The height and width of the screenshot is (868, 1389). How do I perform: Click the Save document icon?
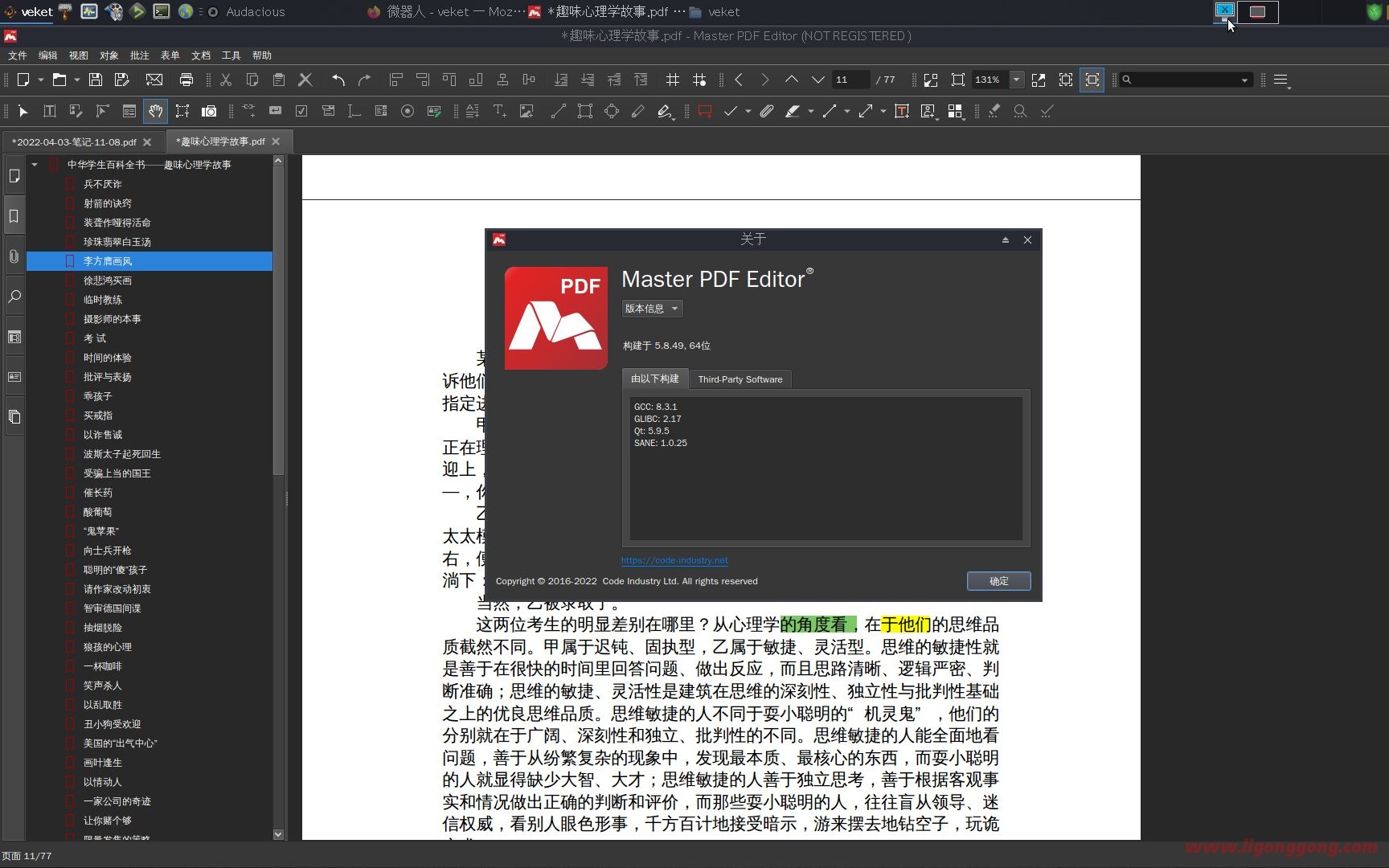(96, 80)
